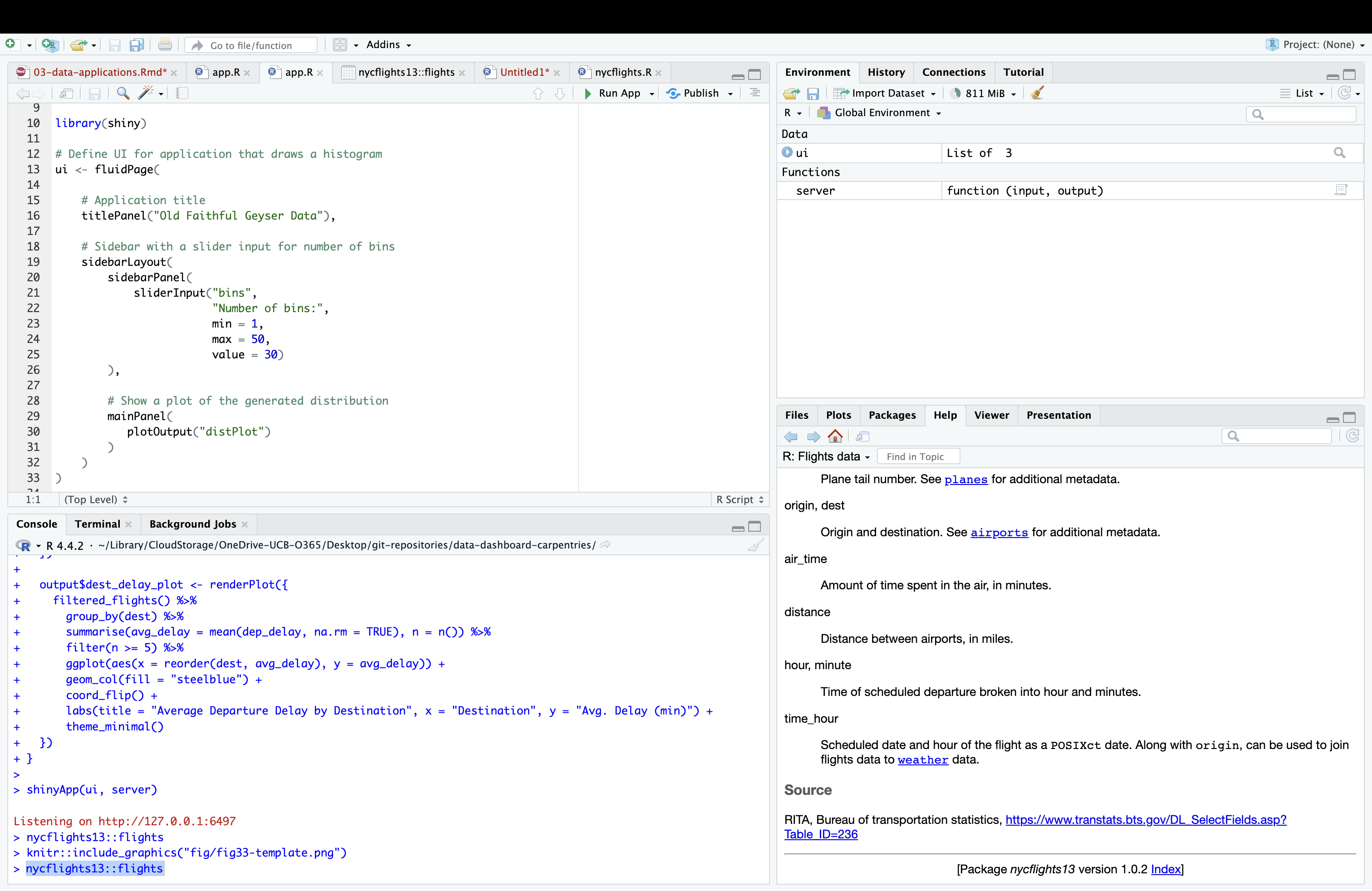Image resolution: width=1372 pixels, height=891 pixels.
Task: Open the Addins dropdown
Action: [x=389, y=44]
